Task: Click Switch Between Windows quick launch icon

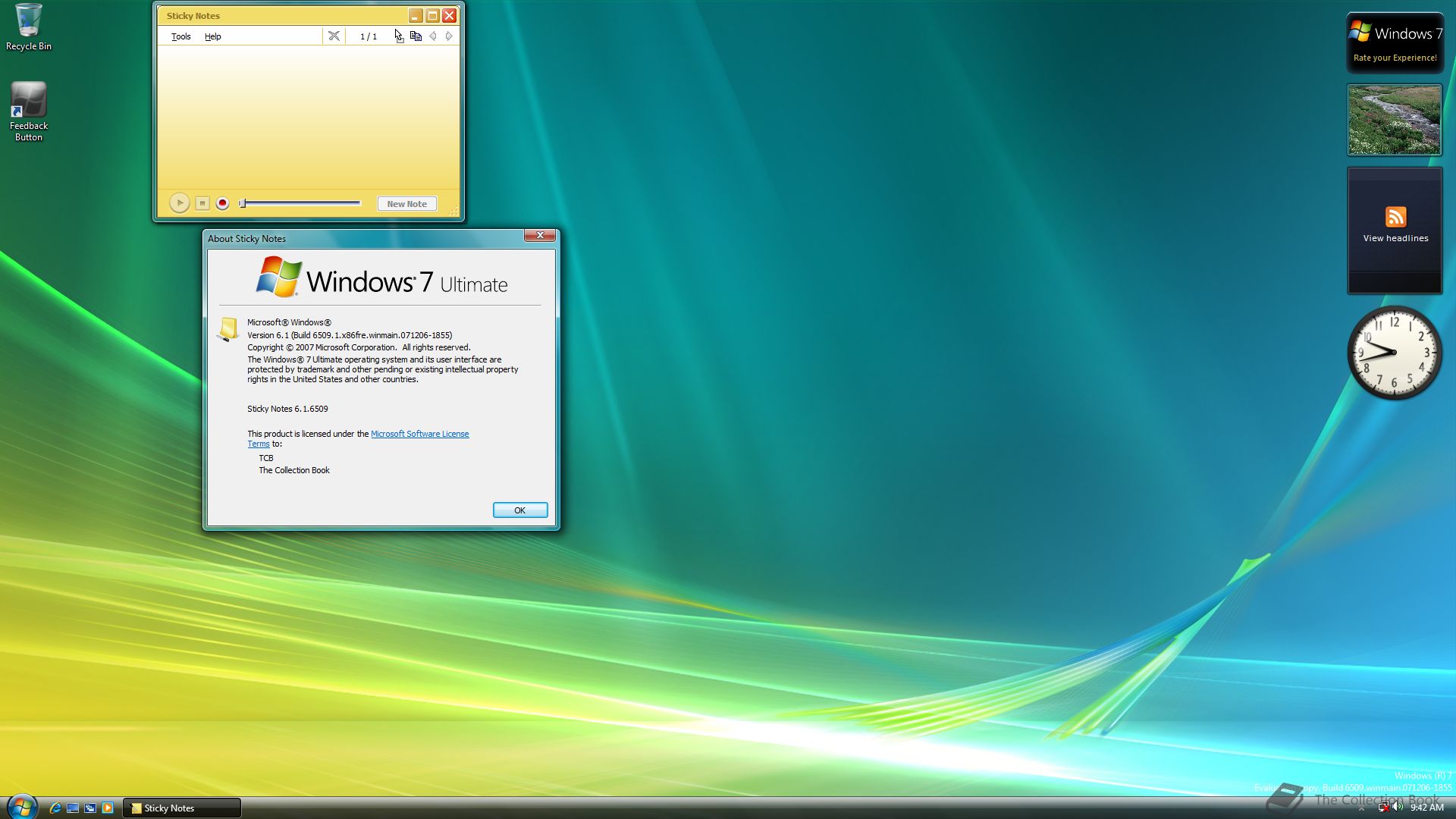Action: [x=90, y=808]
